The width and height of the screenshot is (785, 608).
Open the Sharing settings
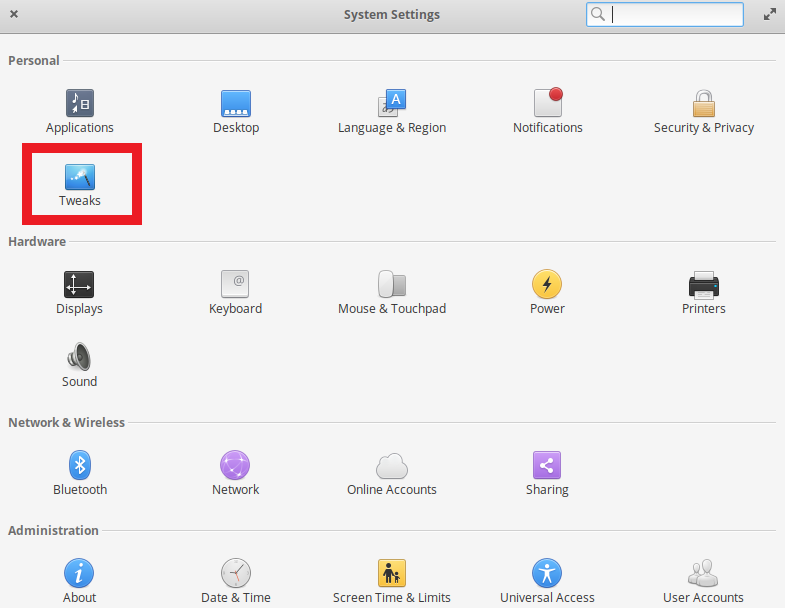[x=547, y=474]
